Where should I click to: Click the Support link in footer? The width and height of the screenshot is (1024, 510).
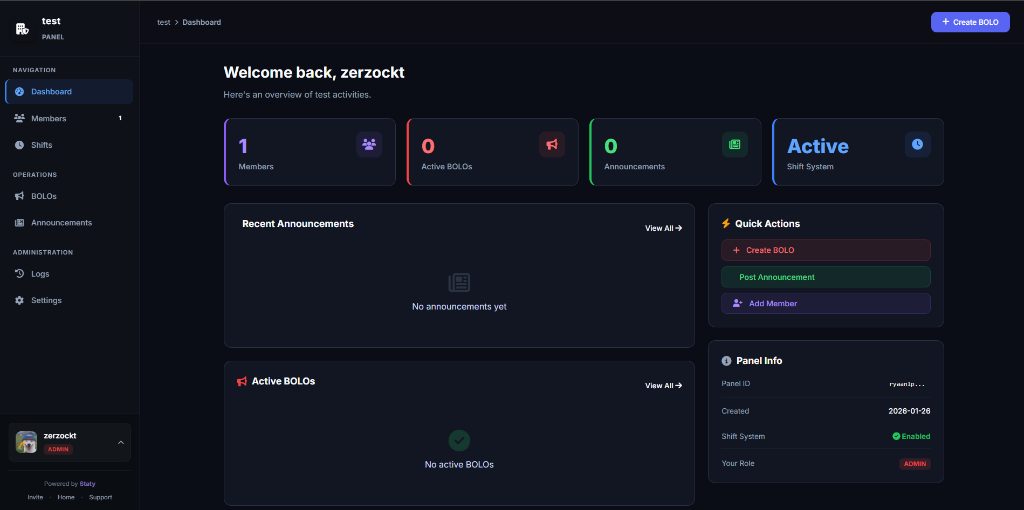100,497
